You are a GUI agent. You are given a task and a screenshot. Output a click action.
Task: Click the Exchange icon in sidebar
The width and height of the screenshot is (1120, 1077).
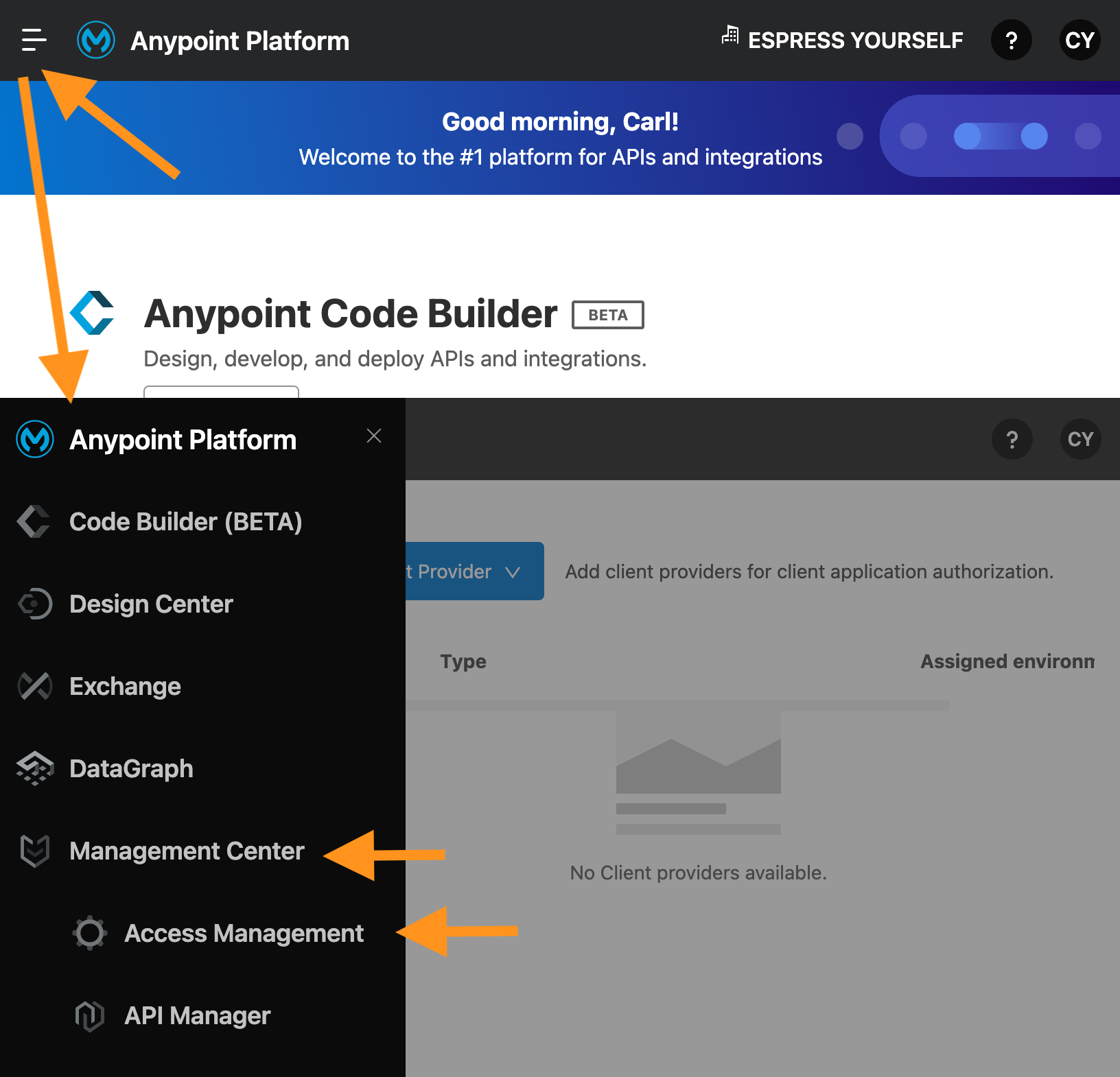click(x=35, y=686)
